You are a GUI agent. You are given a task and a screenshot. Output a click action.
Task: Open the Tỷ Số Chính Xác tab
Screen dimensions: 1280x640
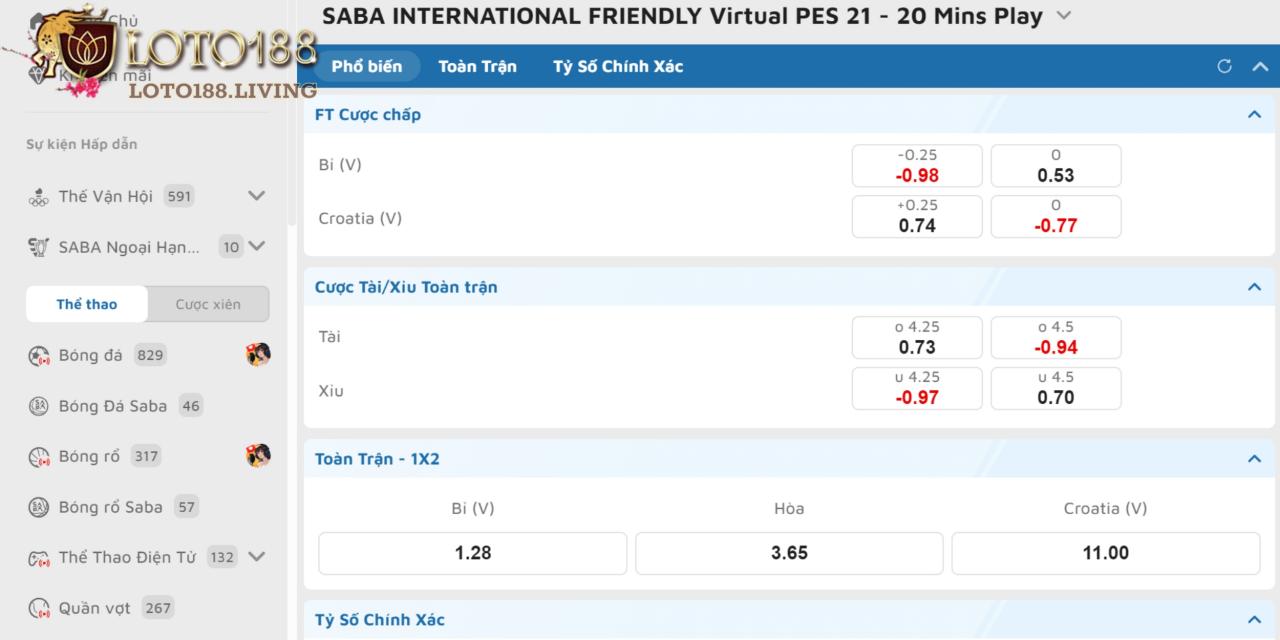pos(618,66)
